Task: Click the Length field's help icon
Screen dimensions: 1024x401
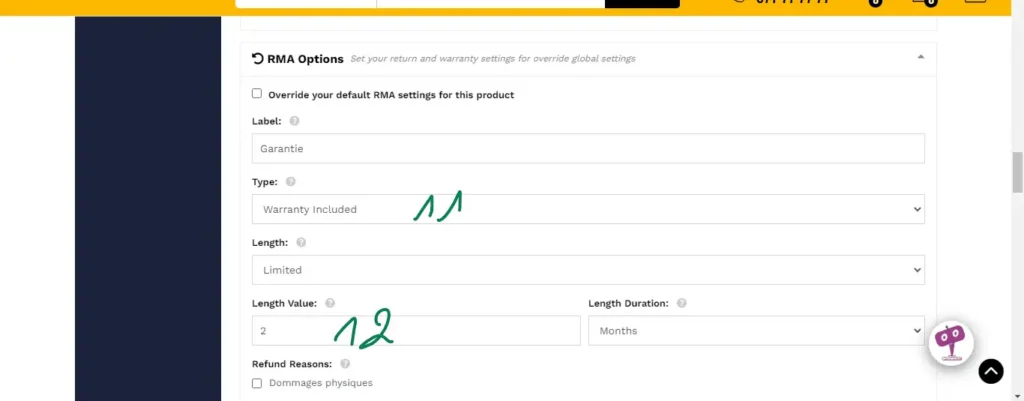Action: pyautogui.click(x=301, y=242)
